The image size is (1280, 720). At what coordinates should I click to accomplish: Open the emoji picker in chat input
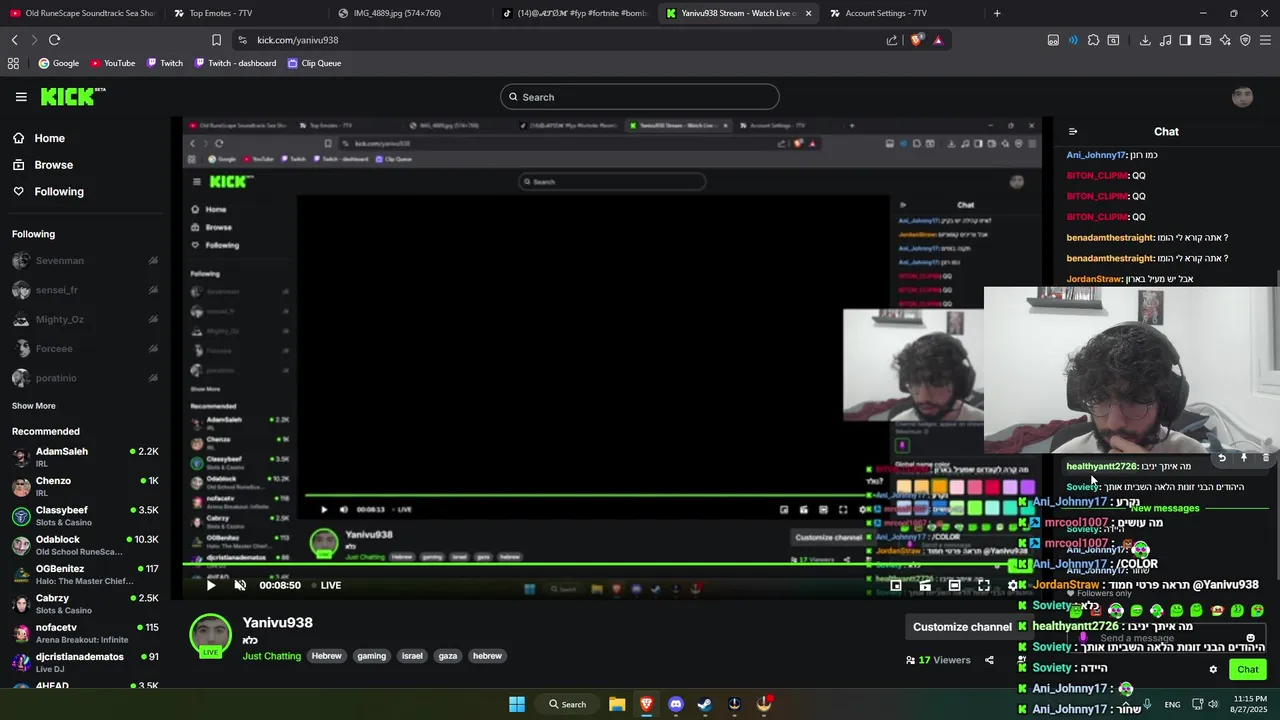[x=1250, y=638]
